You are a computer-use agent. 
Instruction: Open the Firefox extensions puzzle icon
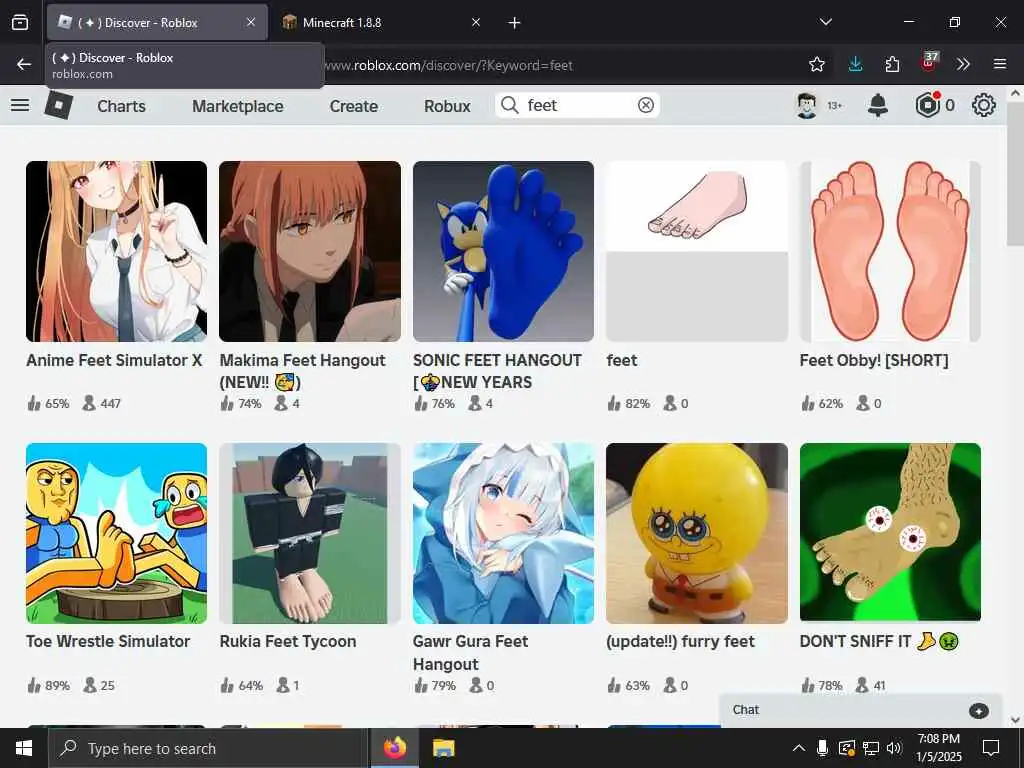coord(892,64)
